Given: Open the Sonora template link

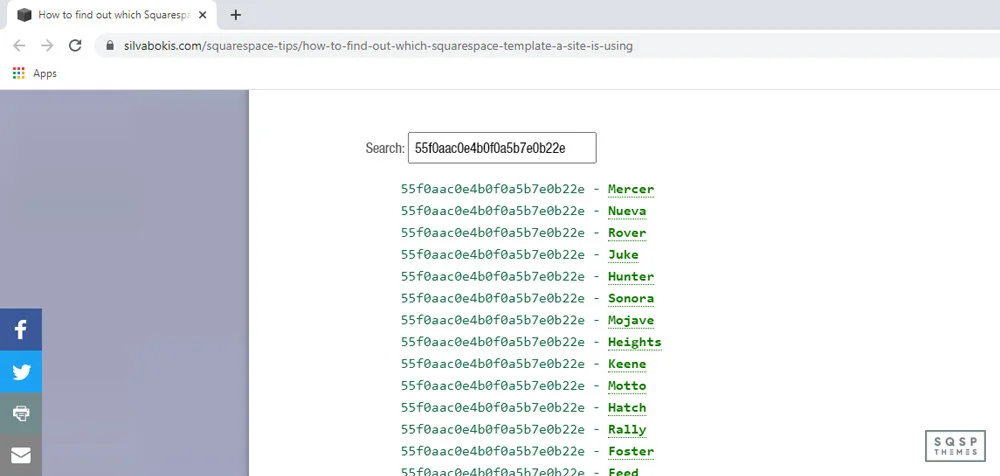Looking at the screenshot, I should (631, 299).
